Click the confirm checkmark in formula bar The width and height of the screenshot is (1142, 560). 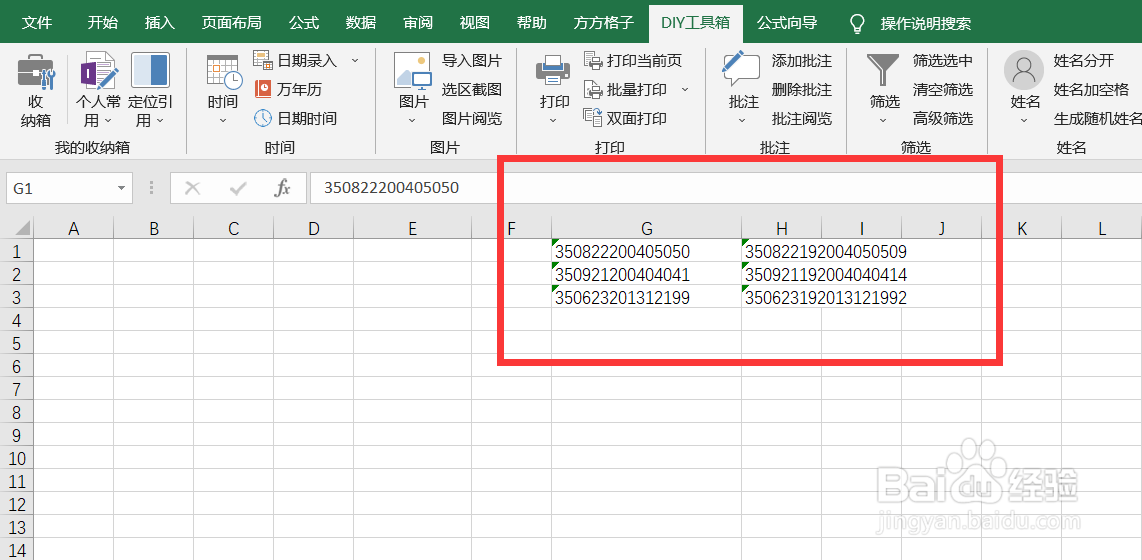[x=237, y=189]
